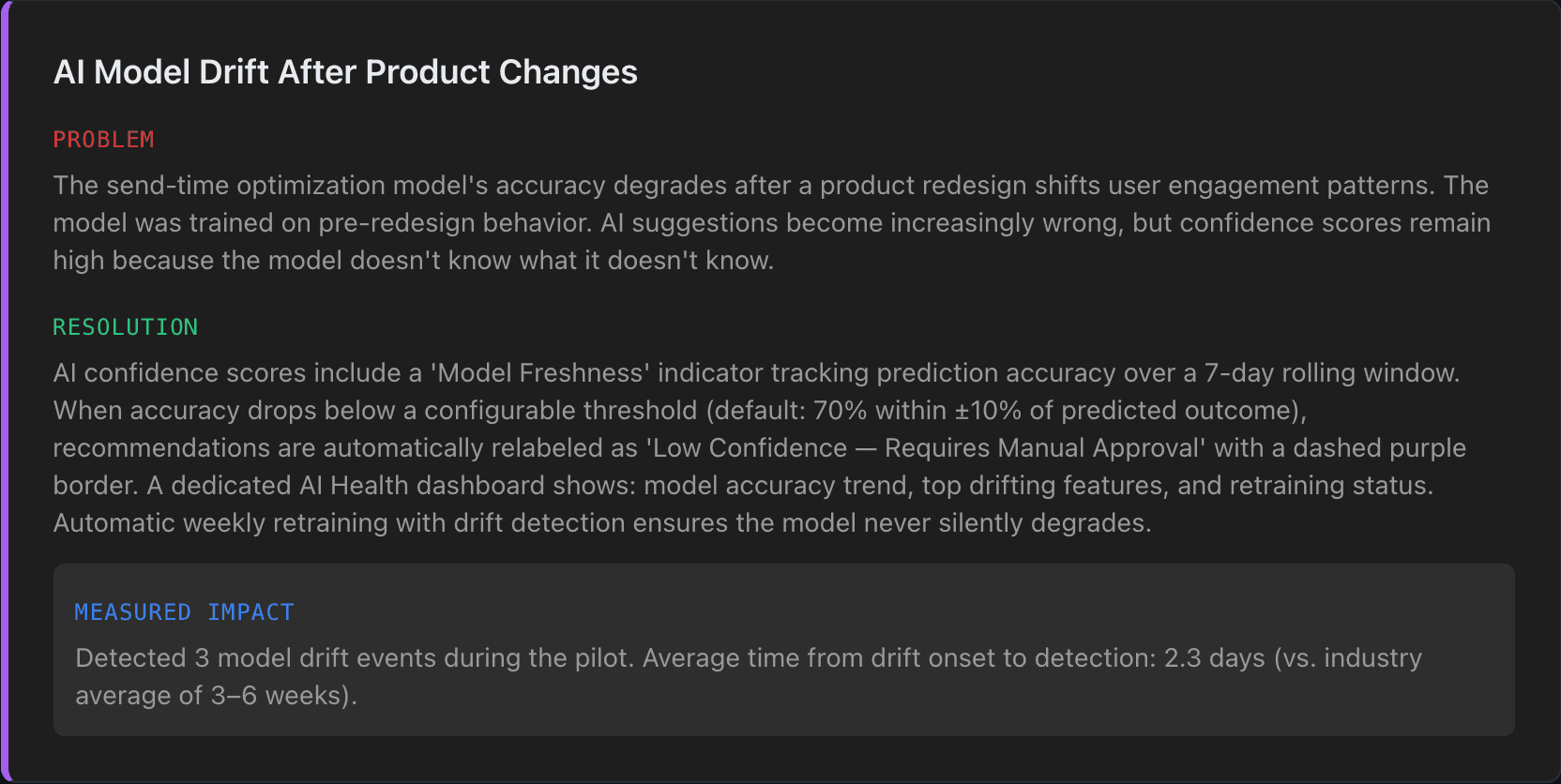This screenshot has width=1561, height=784.
Task: Click the gray Measured Impact panel
Action: [x=784, y=650]
